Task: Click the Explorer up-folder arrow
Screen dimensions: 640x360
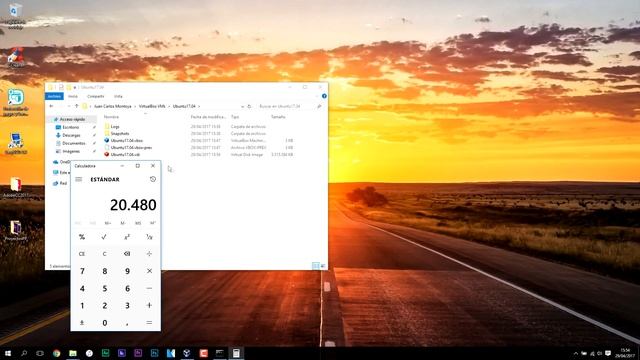Action: click(76, 106)
